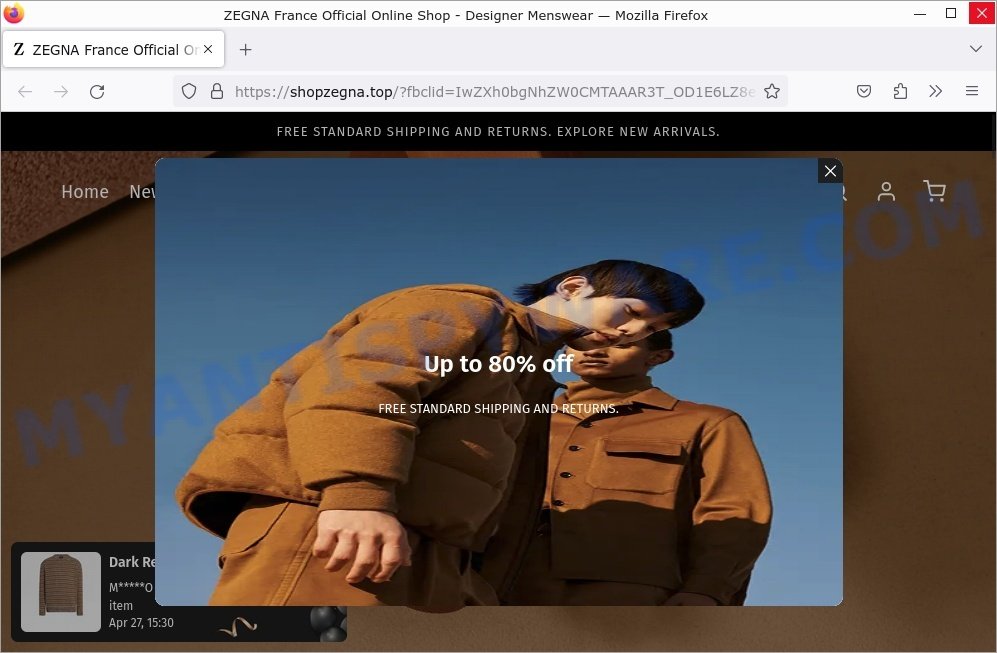Open the Dark Re... purchase notification title
Viewport: 997px width, 653px height.
(132, 562)
